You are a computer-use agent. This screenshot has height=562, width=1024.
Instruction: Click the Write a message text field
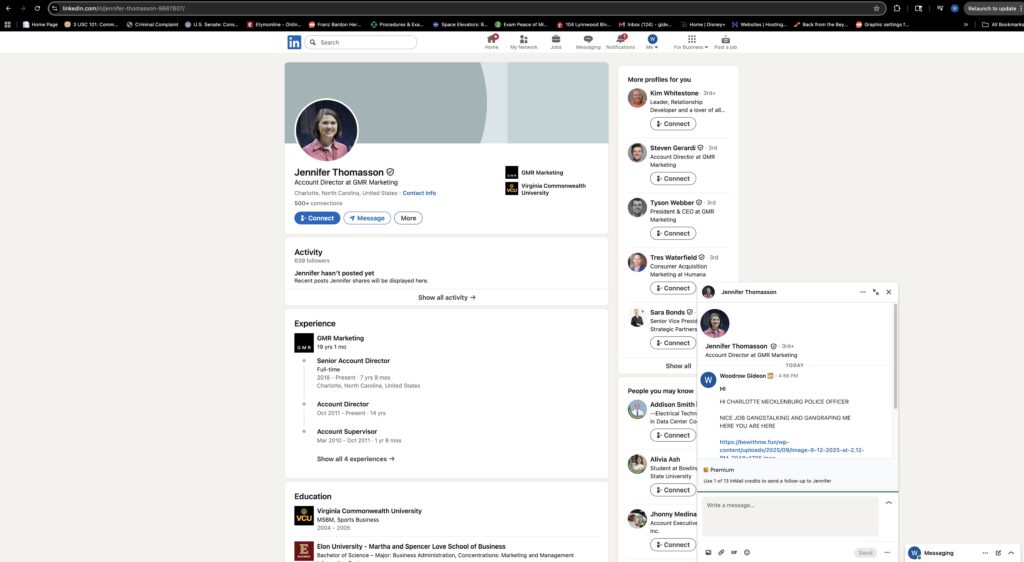click(x=790, y=515)
